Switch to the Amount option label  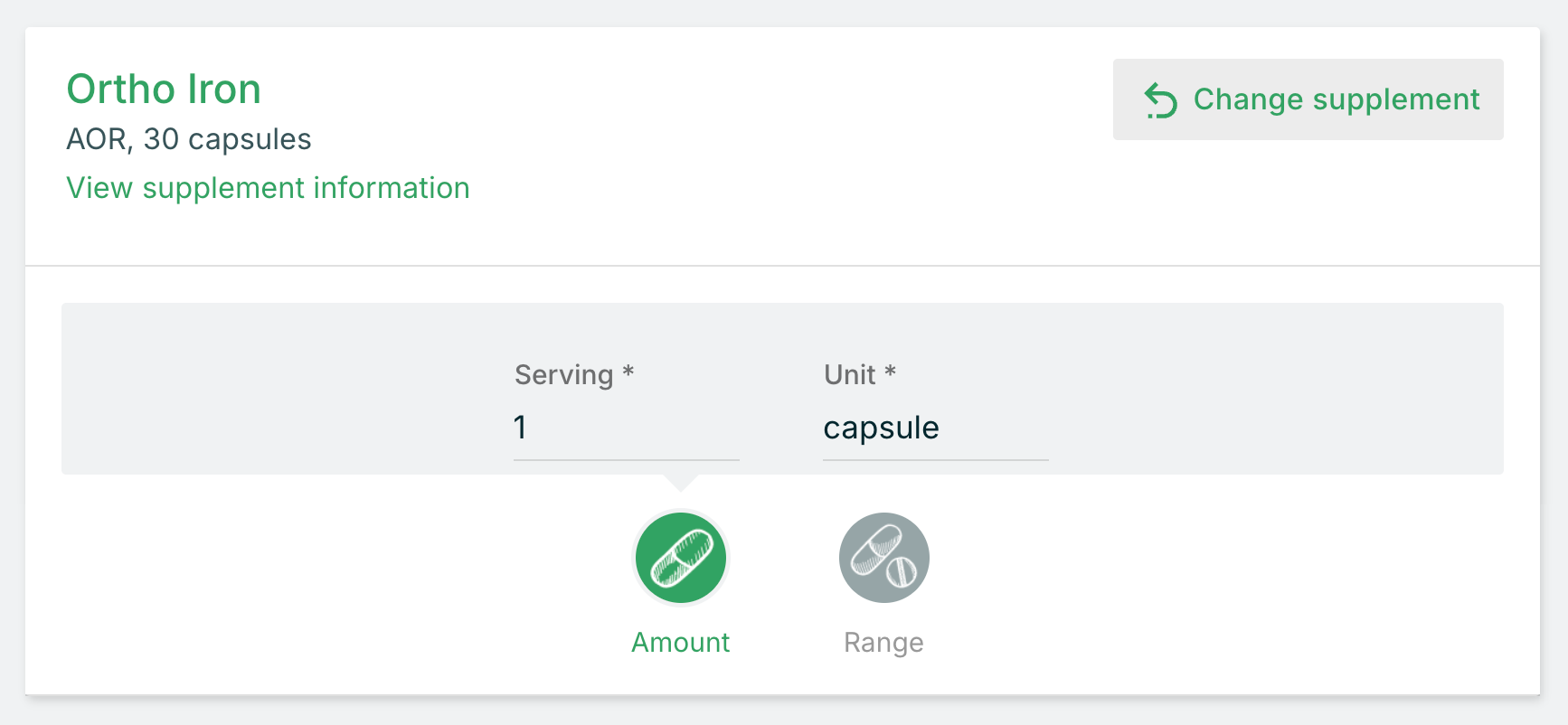click(681, 643)
